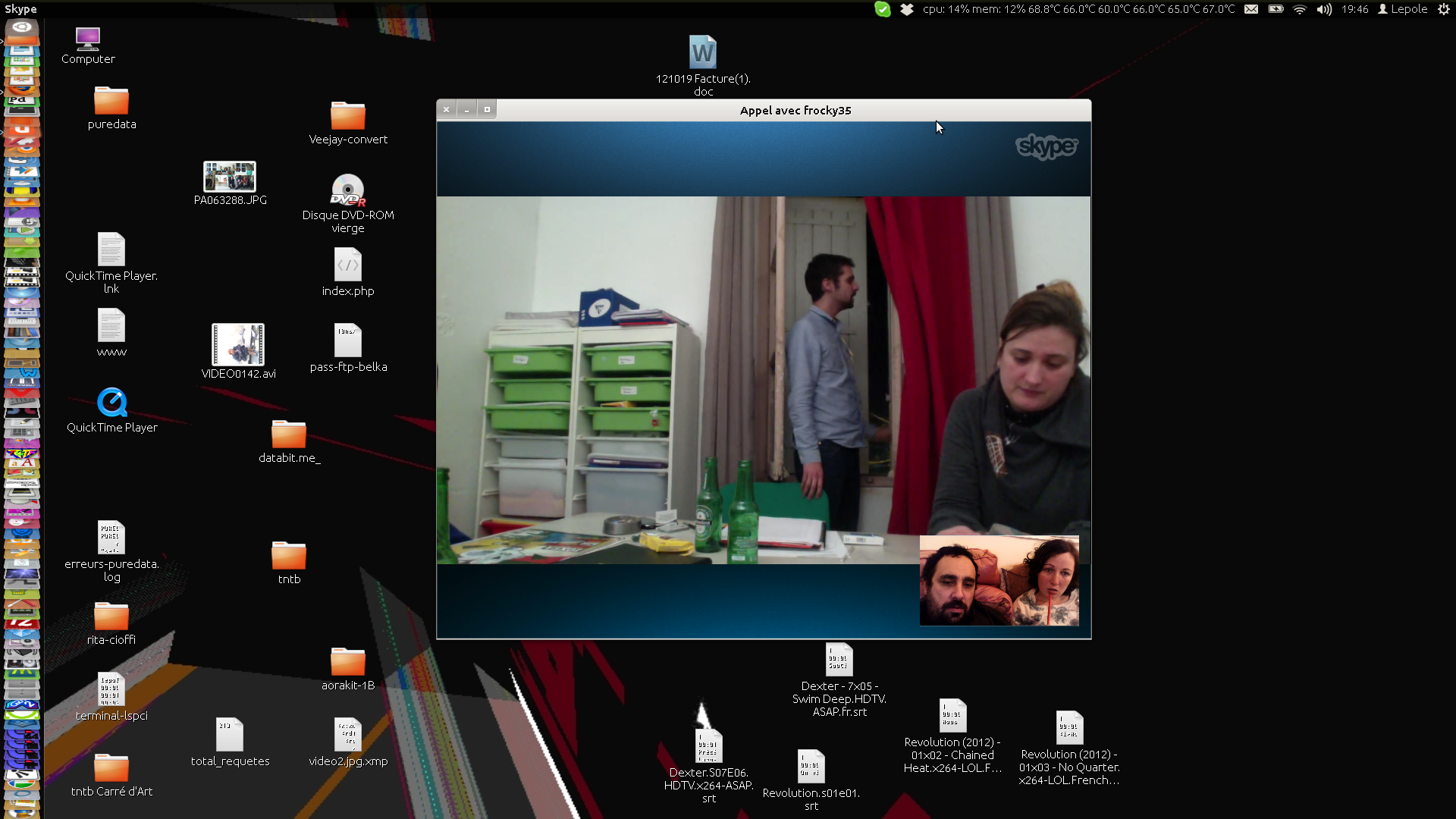Maximize the Skype call window
The image size is (1456, 819).
487,110
